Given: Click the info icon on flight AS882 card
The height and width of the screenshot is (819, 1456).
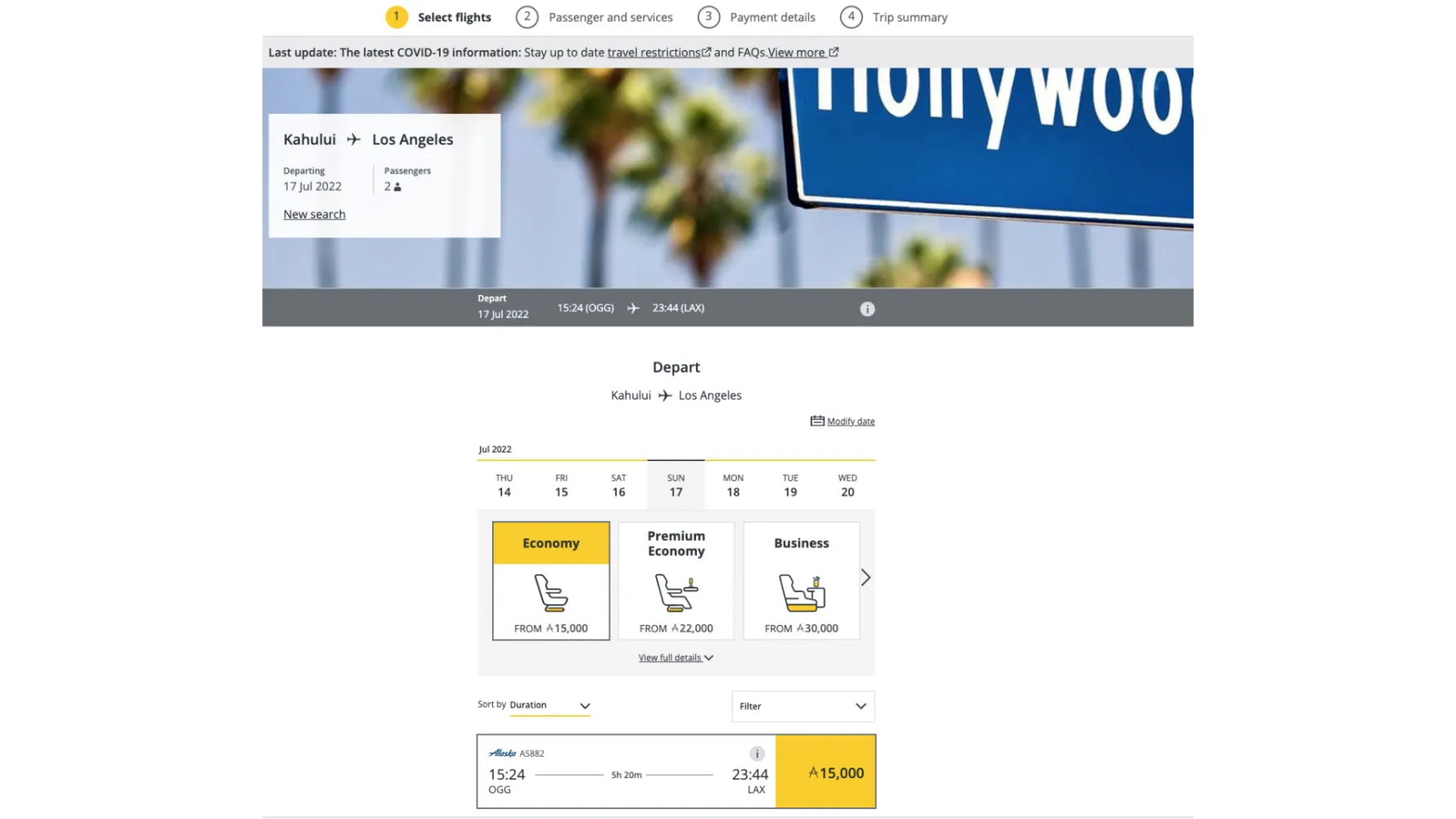Looking at the screenshot, I should pyautogui.click(x=757, y=753).
